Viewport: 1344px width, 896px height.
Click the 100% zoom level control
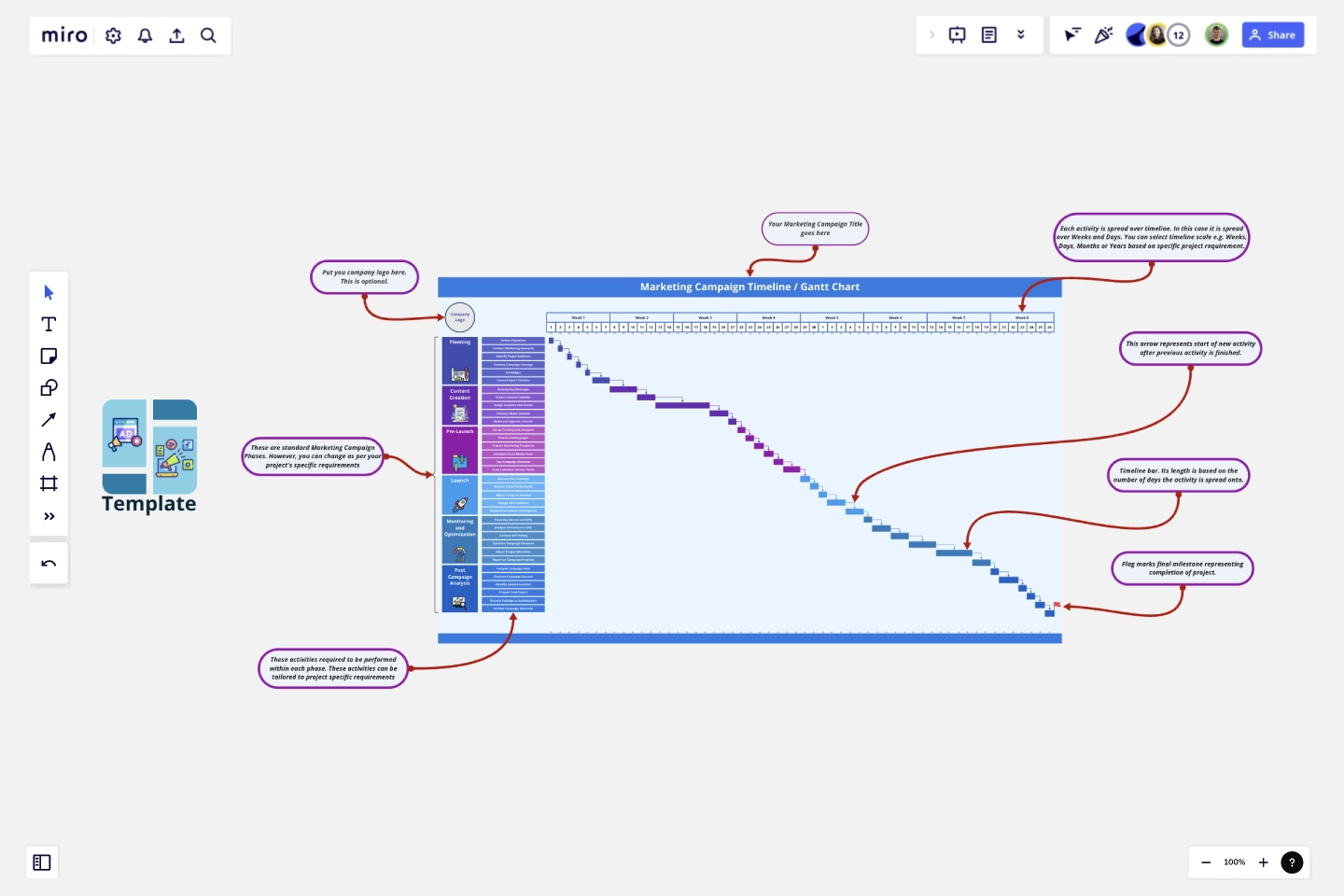[x=1234, y=862]
